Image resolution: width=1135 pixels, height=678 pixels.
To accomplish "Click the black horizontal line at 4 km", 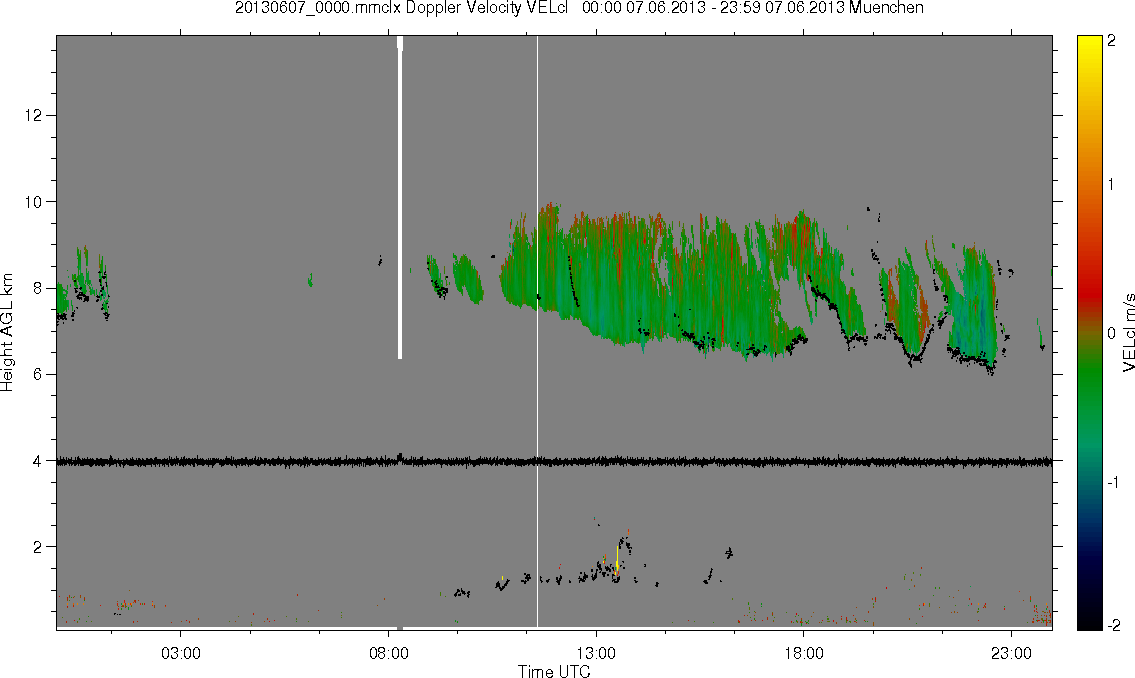I will click(554, 461).
